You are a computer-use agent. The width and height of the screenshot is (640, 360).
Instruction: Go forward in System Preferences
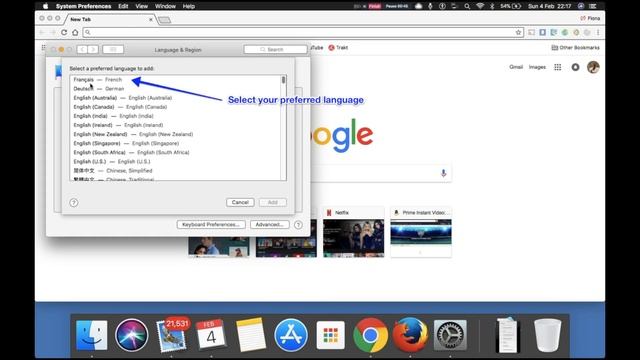tap(93, 49)
